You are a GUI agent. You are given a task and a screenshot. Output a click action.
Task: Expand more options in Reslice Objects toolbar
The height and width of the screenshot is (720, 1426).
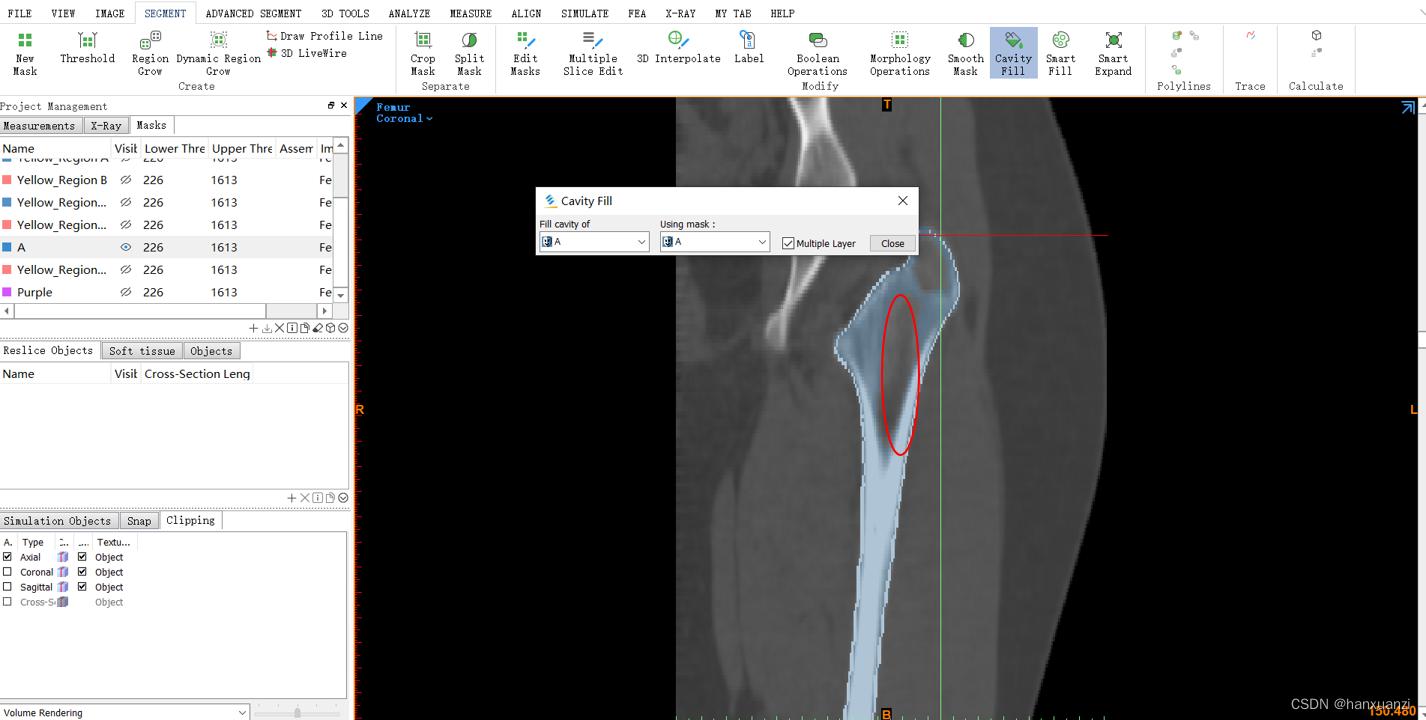click(343, 498)
